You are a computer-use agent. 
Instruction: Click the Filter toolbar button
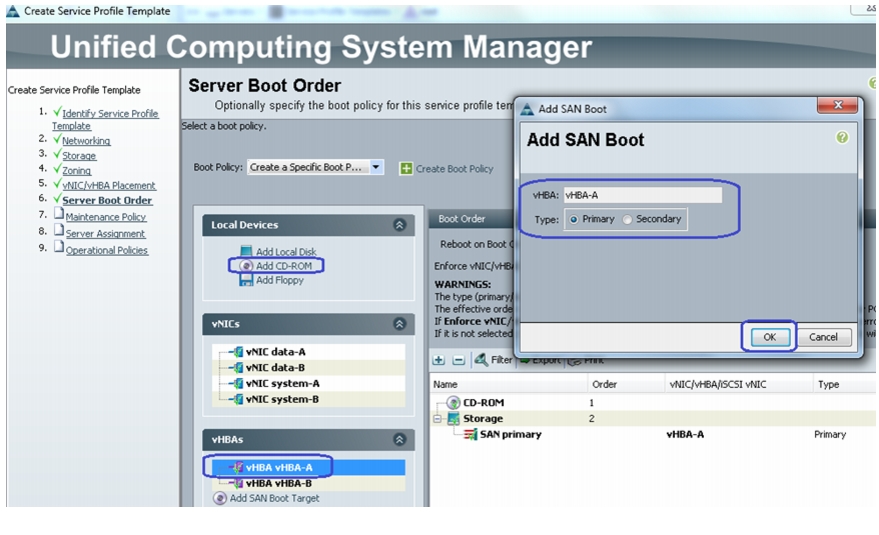point(493,359)
